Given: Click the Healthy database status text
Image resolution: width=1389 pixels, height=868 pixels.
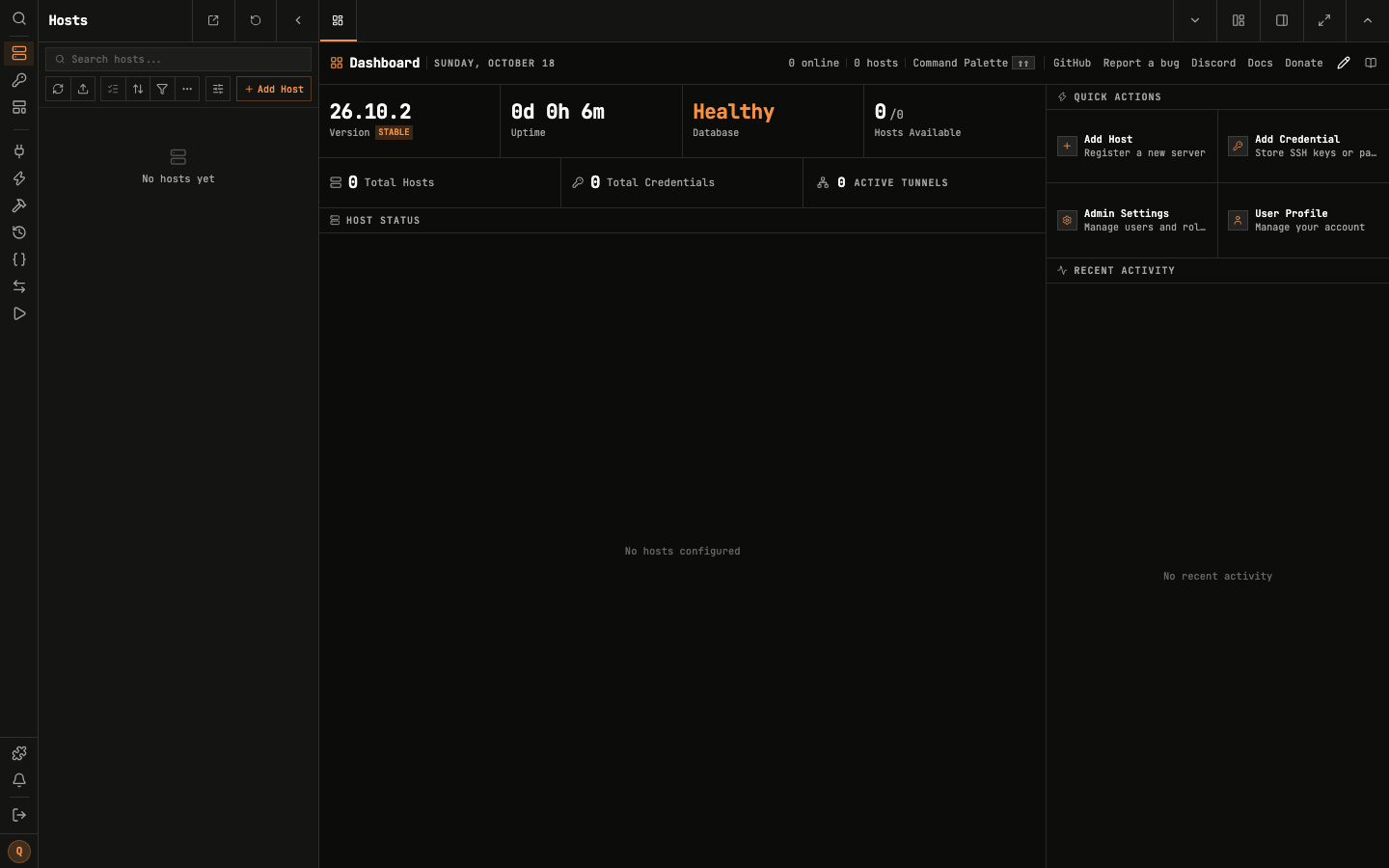Looking at the screenshot, I should [x=733, y=112].
